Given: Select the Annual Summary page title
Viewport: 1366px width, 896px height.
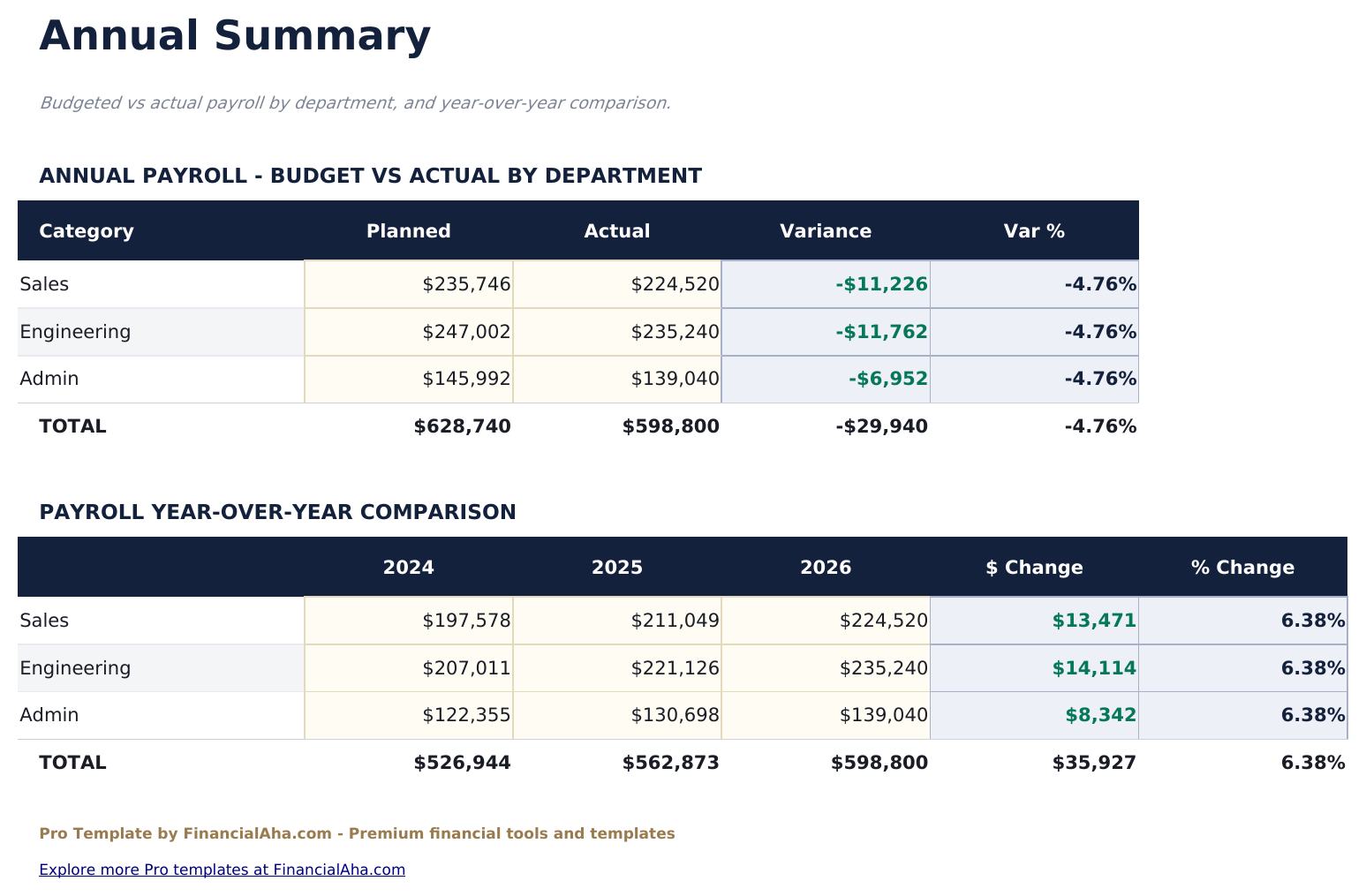Looking at the screenshot, I should click(235, 35).
